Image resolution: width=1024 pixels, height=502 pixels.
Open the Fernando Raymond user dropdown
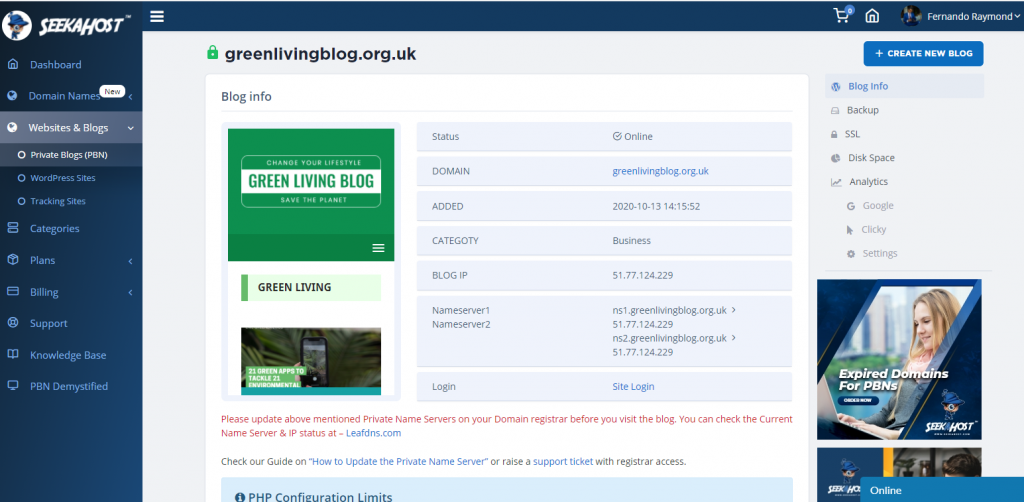(x=973, y=16)
